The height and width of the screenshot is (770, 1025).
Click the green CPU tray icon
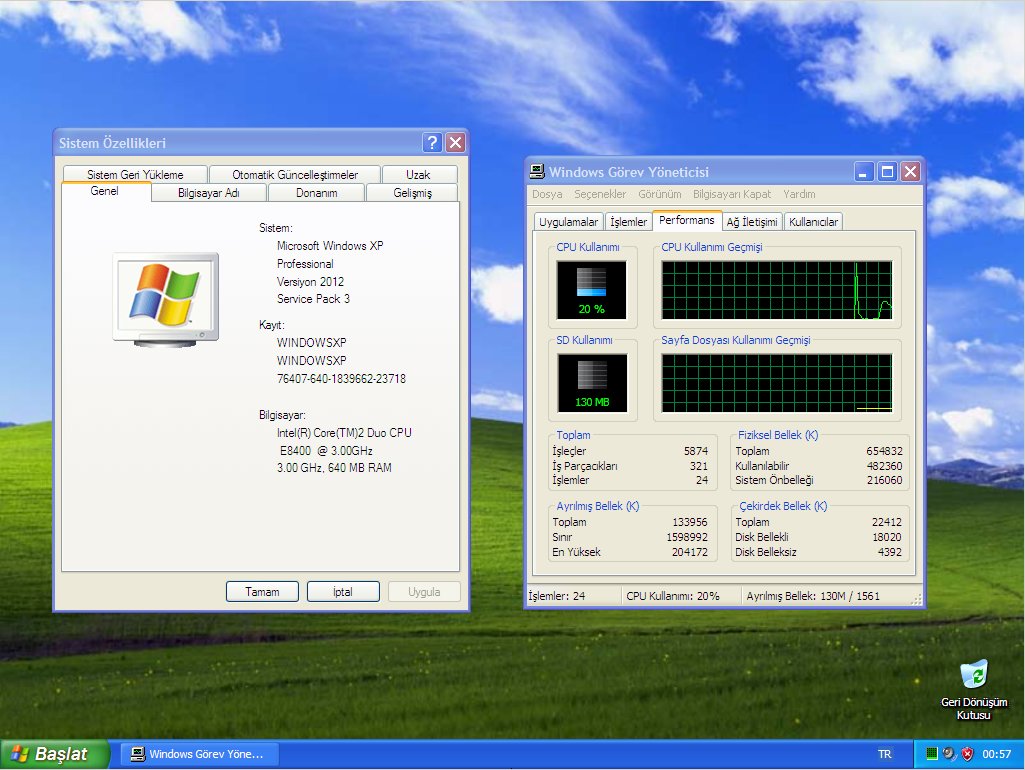pyautogui.click(x=932, y=754)
